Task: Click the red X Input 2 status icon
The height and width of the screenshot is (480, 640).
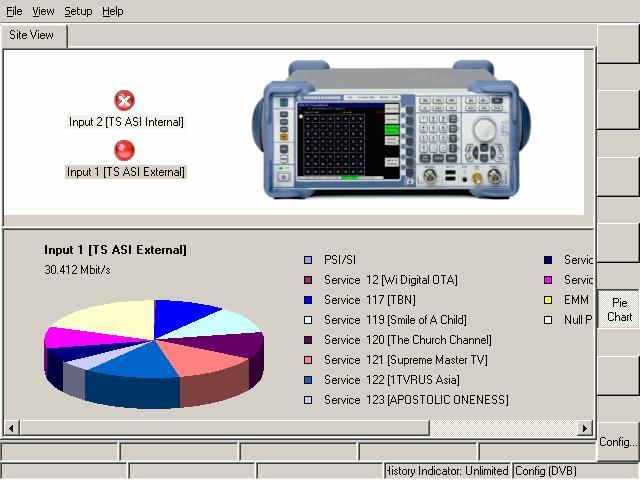Action: tap(124, 101)
